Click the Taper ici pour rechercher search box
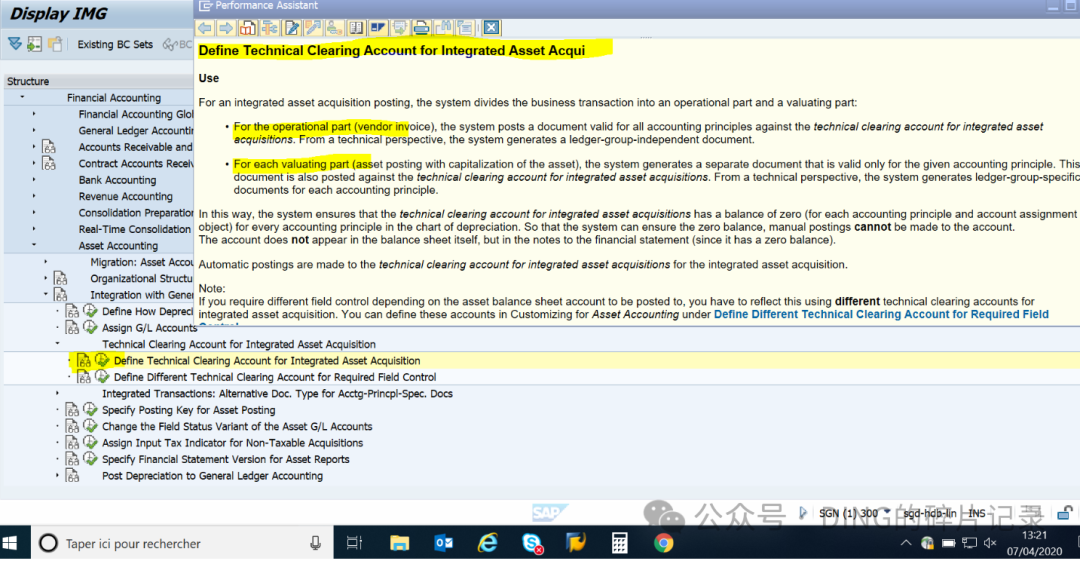This screenshot has width=1080, height=561. 183,543
